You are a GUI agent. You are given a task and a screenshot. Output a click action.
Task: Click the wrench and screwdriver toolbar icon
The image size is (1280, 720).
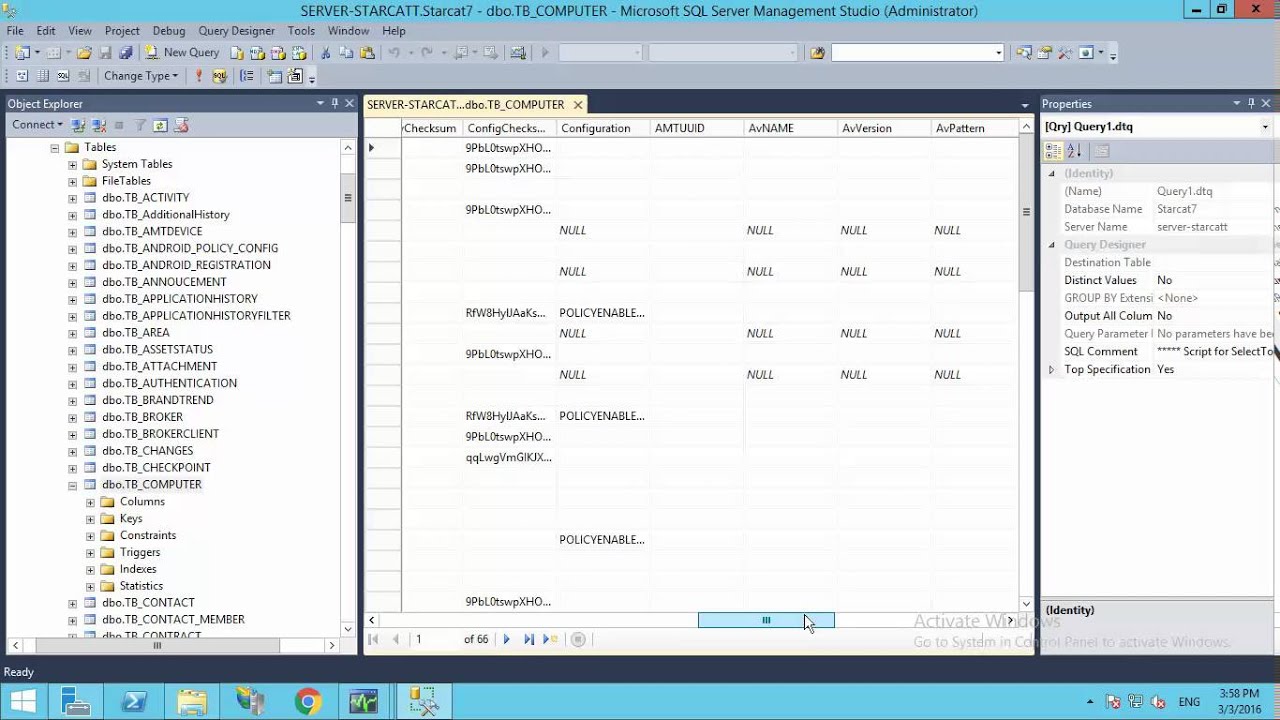tap(1066, 53)
